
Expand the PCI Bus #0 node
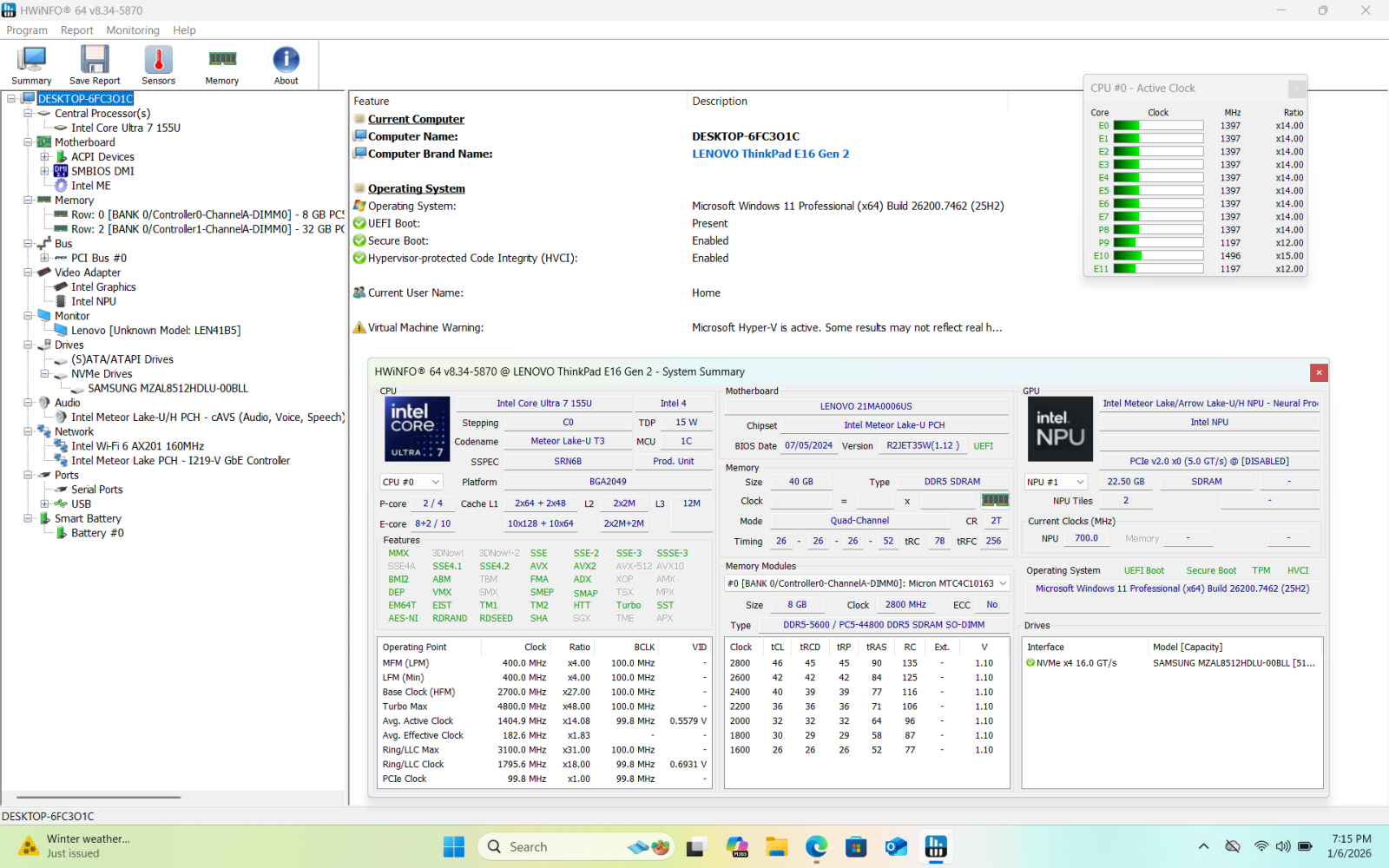coord(44,258)
